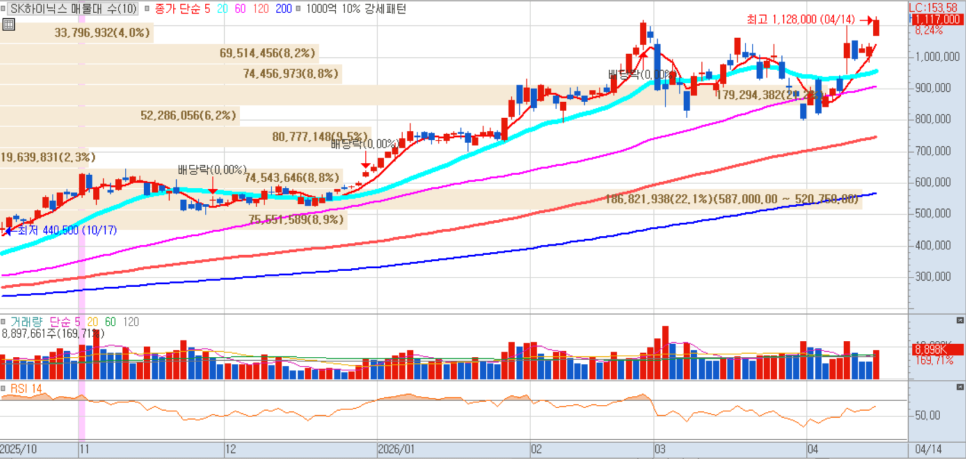Click volume profile bar 69,514,456(8.2%)
Screen dimensions: 966x459
[159, 54]
